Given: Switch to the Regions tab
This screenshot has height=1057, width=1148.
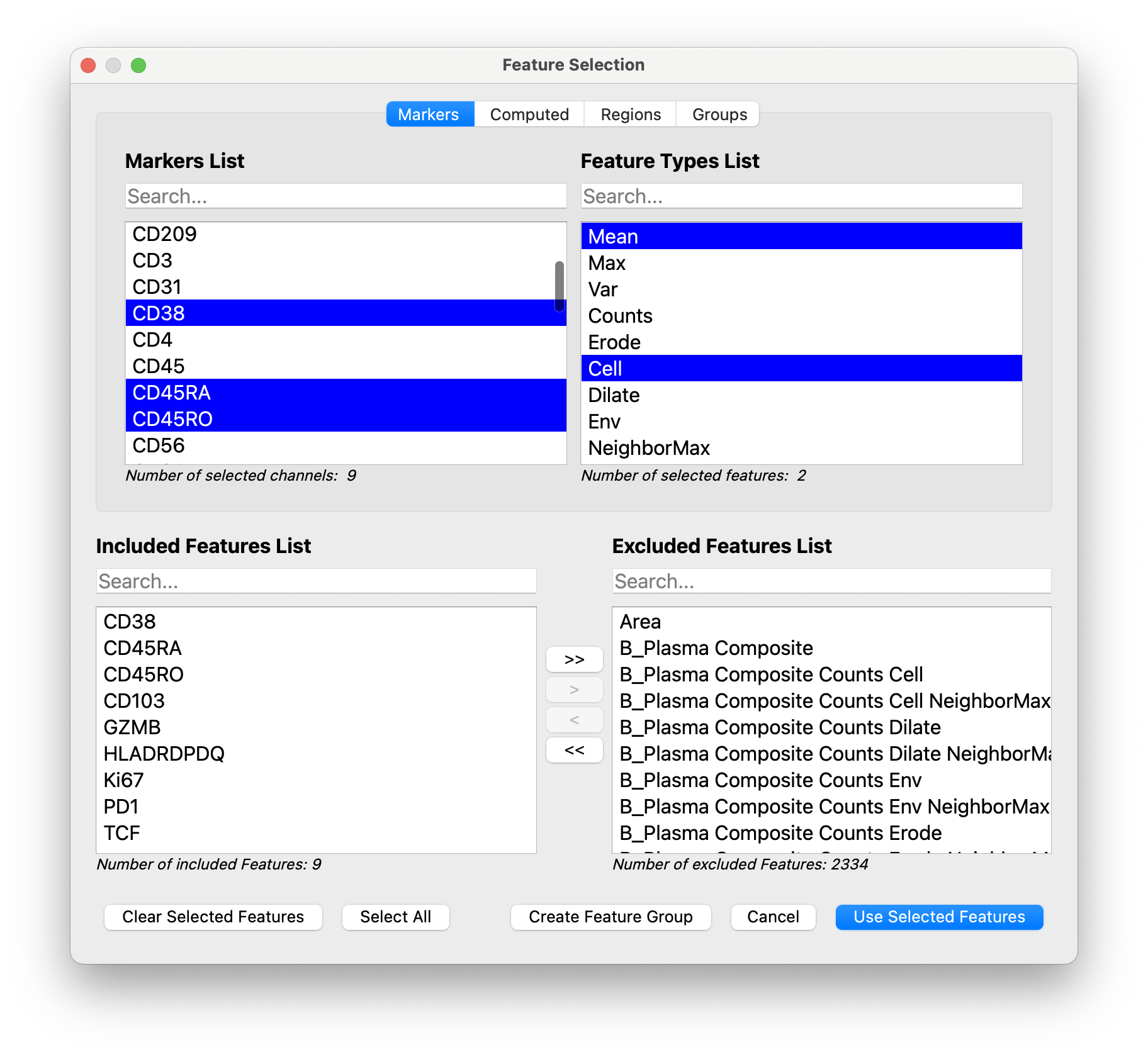Looking at the screenshot, I should [630, 114].
